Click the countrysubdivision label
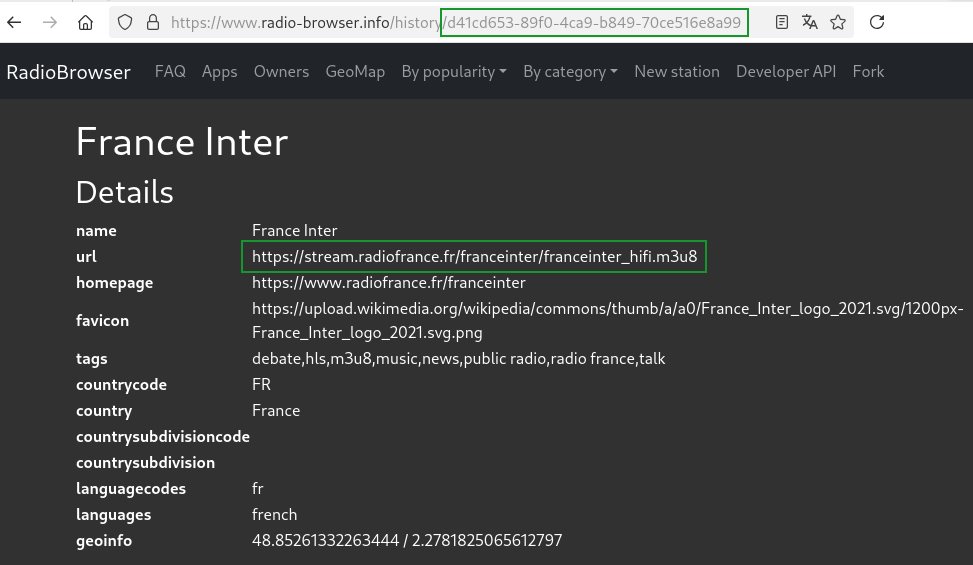Image resolution: width=973 pixels, height=565 pixels. pyautogui.click(x=145, y=463)
